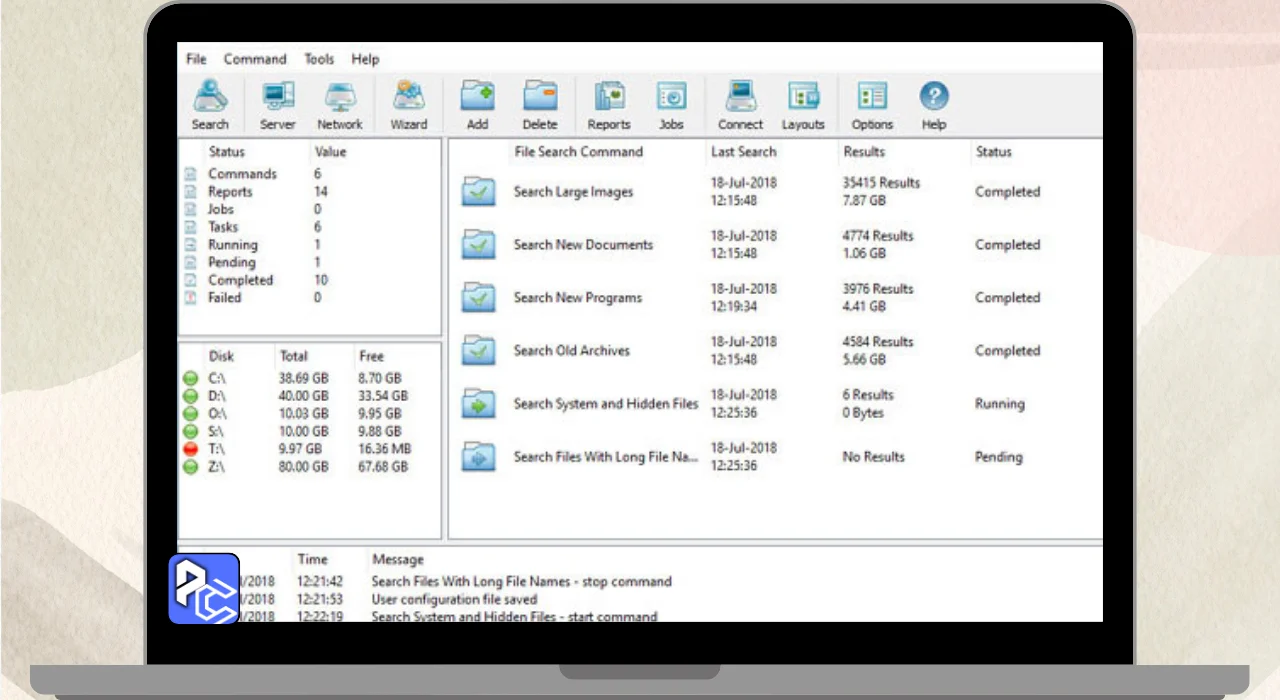The image size is (1280, 700).
Task: Click the Network toolbar icon
Action: pos(340,104)
